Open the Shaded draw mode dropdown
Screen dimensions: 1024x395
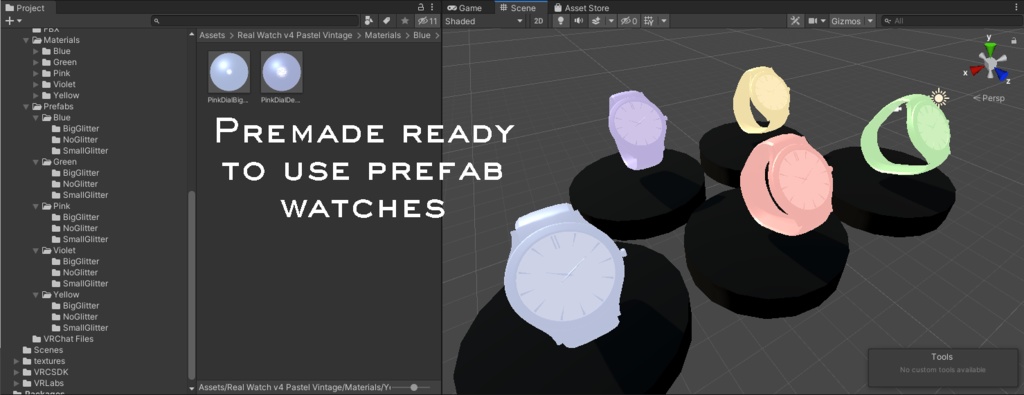[x=484, y=21]
